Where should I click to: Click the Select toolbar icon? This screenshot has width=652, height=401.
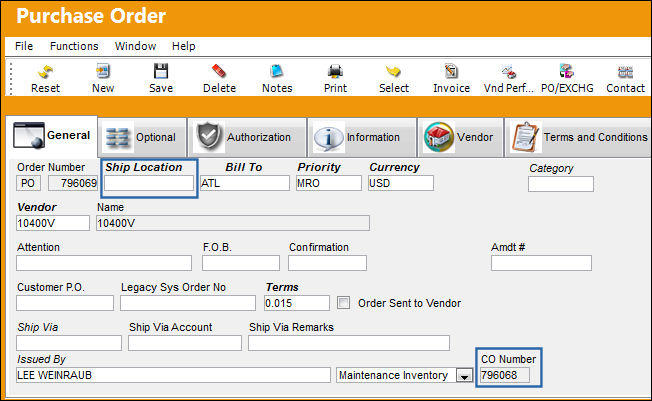394,79
